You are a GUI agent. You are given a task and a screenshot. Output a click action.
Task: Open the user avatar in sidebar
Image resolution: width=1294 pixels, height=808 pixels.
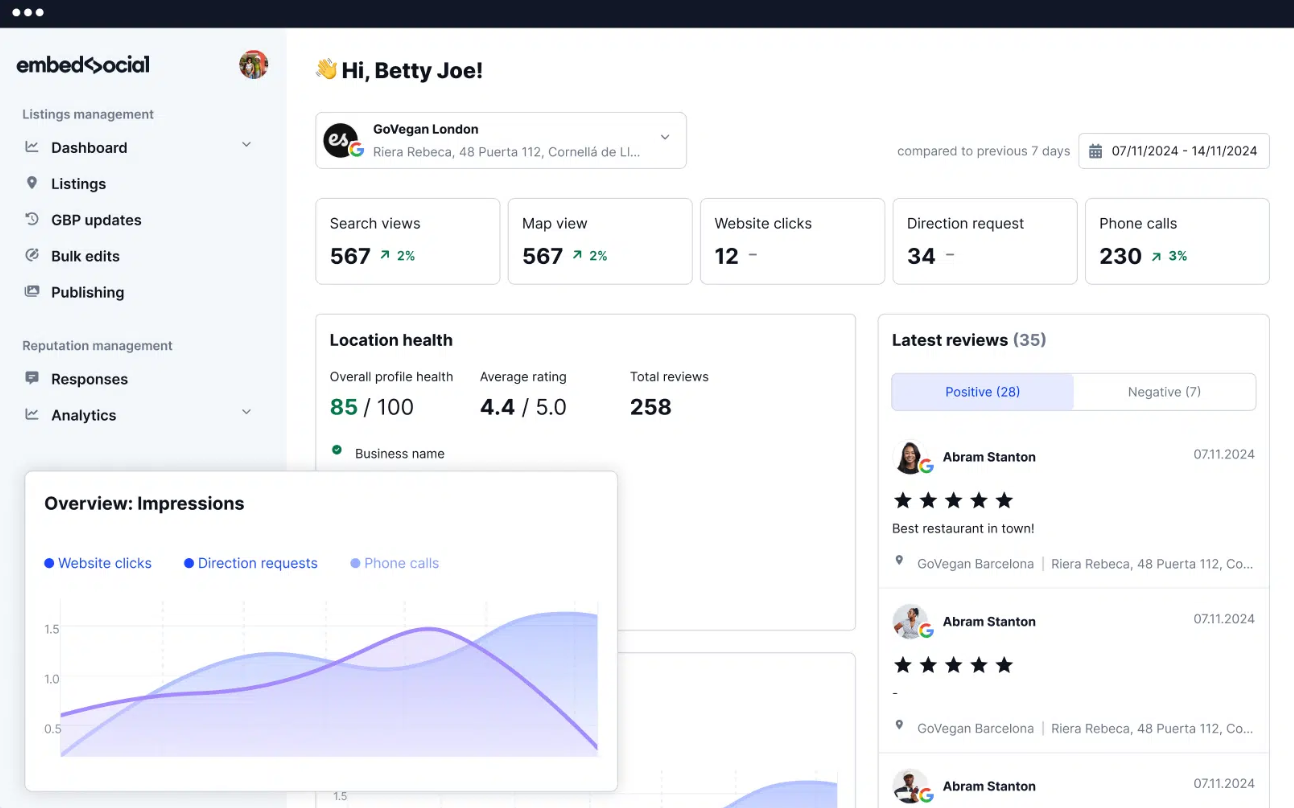[x=253, y=65]
